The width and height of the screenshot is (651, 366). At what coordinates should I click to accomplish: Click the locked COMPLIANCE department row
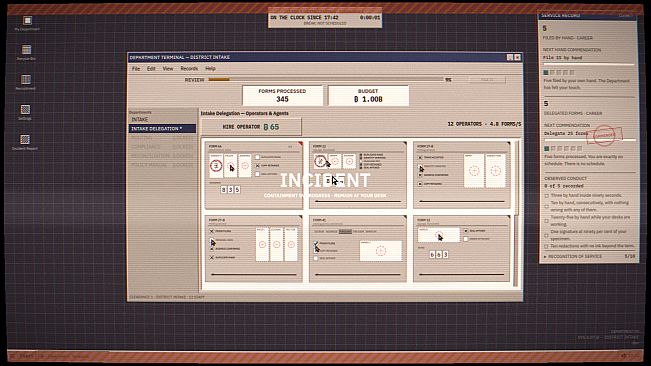(x=162, y=147)
